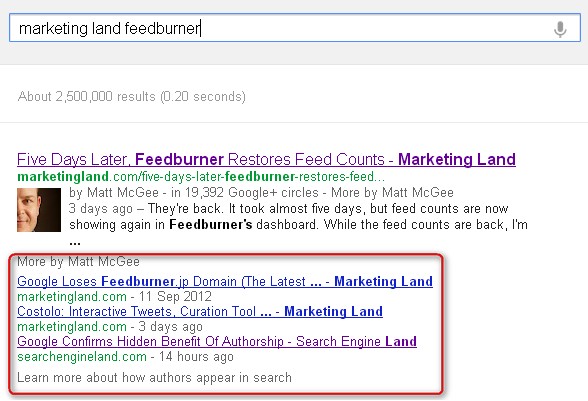
Task: Click 'Learn more about how authors appear in search'
Action: point(154,377)
